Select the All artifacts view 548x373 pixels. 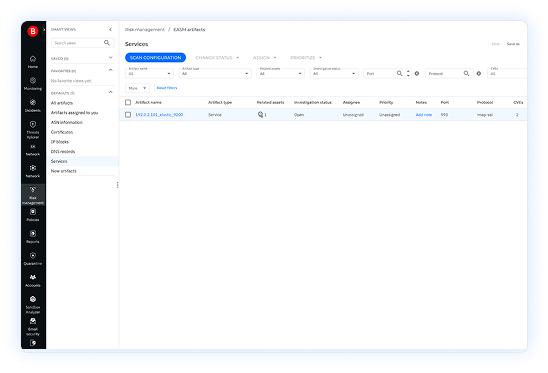(62, 103)
